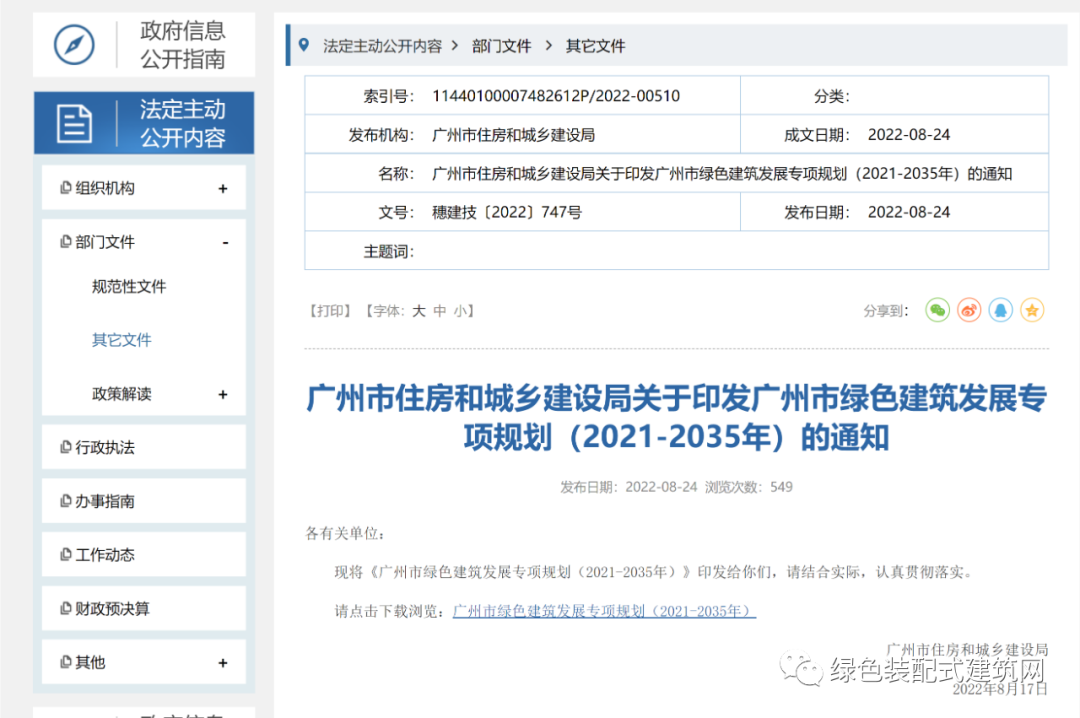Image resolution: width=1080 pixels, height=718 pixels.
Task: Open the 财政预决算 menu item
Action: 144,608
